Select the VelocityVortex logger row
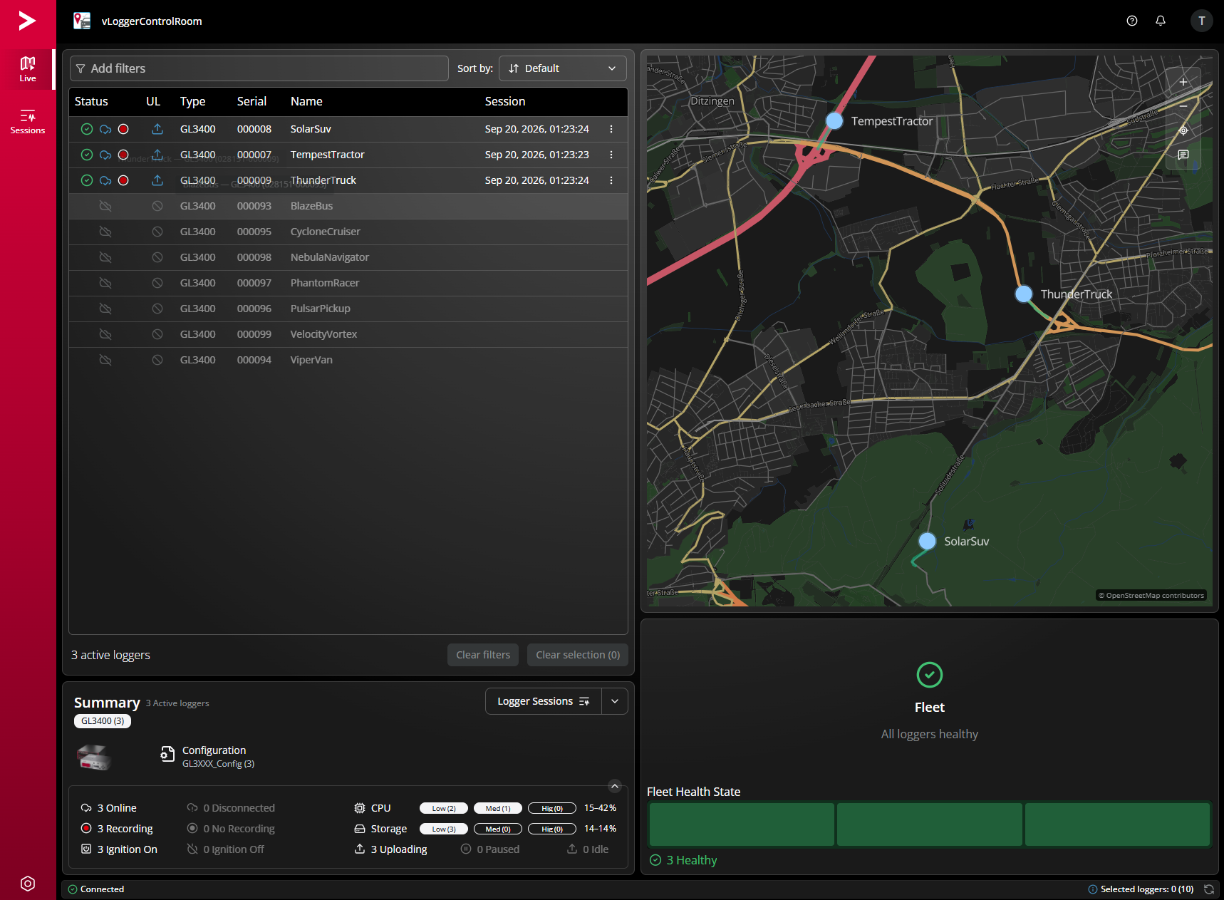The height and width of the screenshot is (900, 1224). tap(348, 334)
